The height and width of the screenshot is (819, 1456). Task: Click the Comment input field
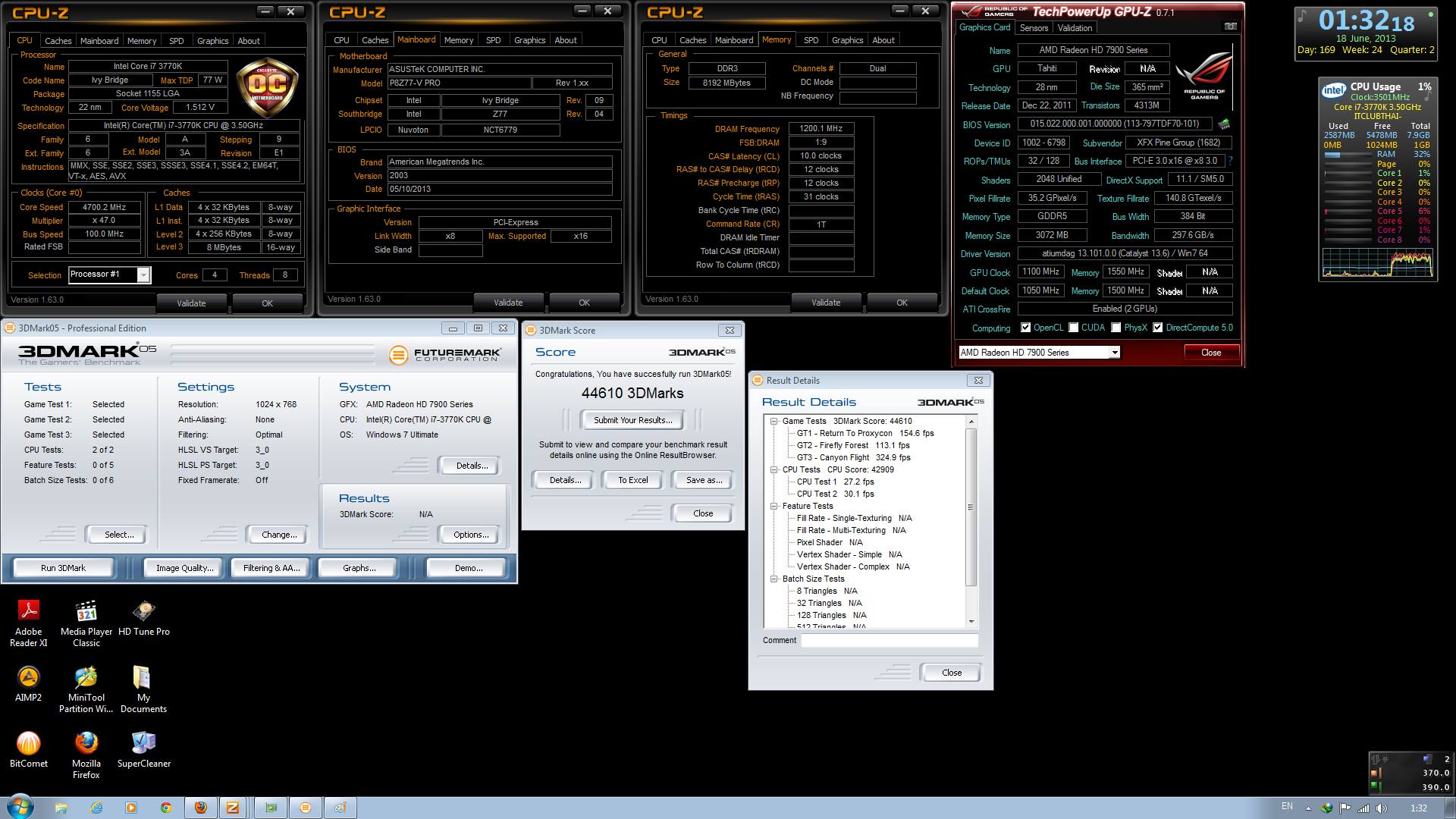click(889, 641)
